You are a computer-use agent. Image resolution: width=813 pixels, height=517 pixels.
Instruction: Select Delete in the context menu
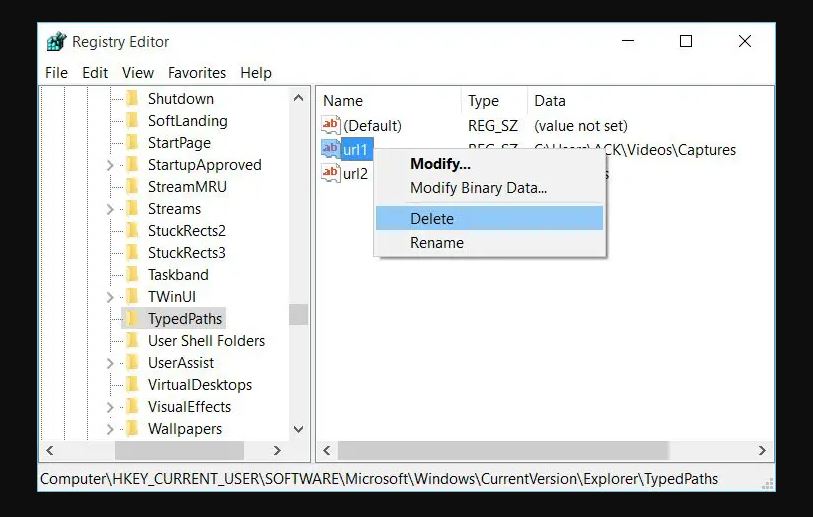pos(489,218)
